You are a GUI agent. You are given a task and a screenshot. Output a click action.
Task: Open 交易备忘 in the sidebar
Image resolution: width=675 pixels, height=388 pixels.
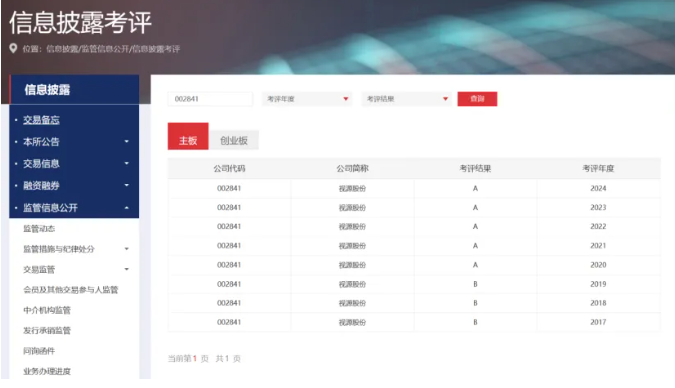41,120
